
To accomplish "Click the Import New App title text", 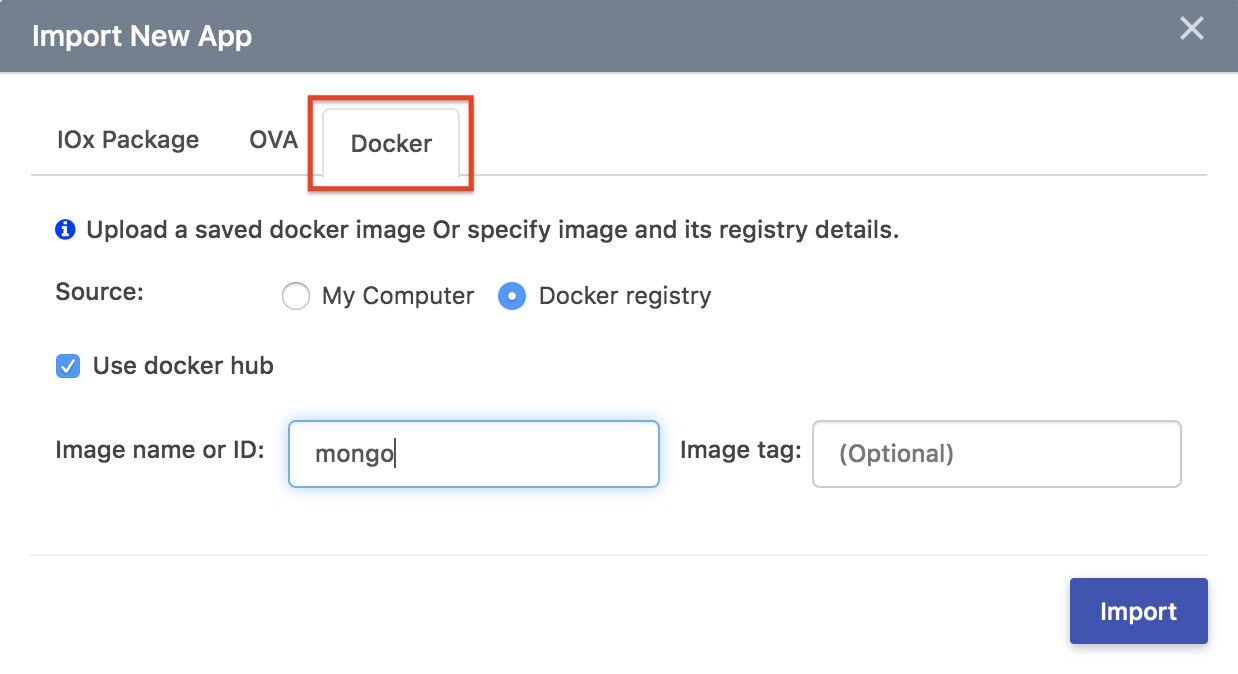I will point(142,37).
